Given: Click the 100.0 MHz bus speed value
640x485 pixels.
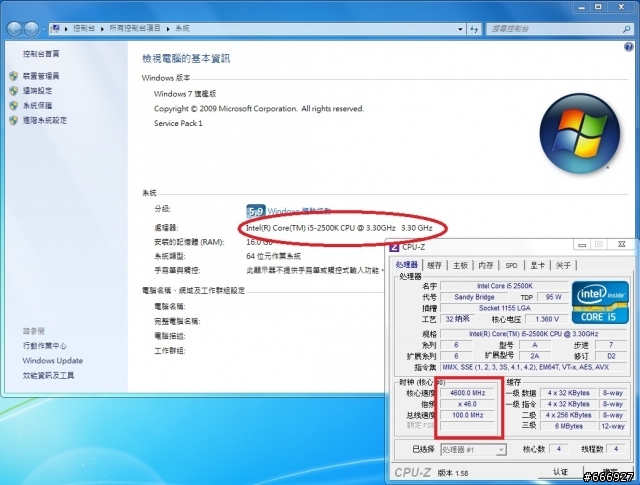Looking at the screenshot, I should pos(468,415).
